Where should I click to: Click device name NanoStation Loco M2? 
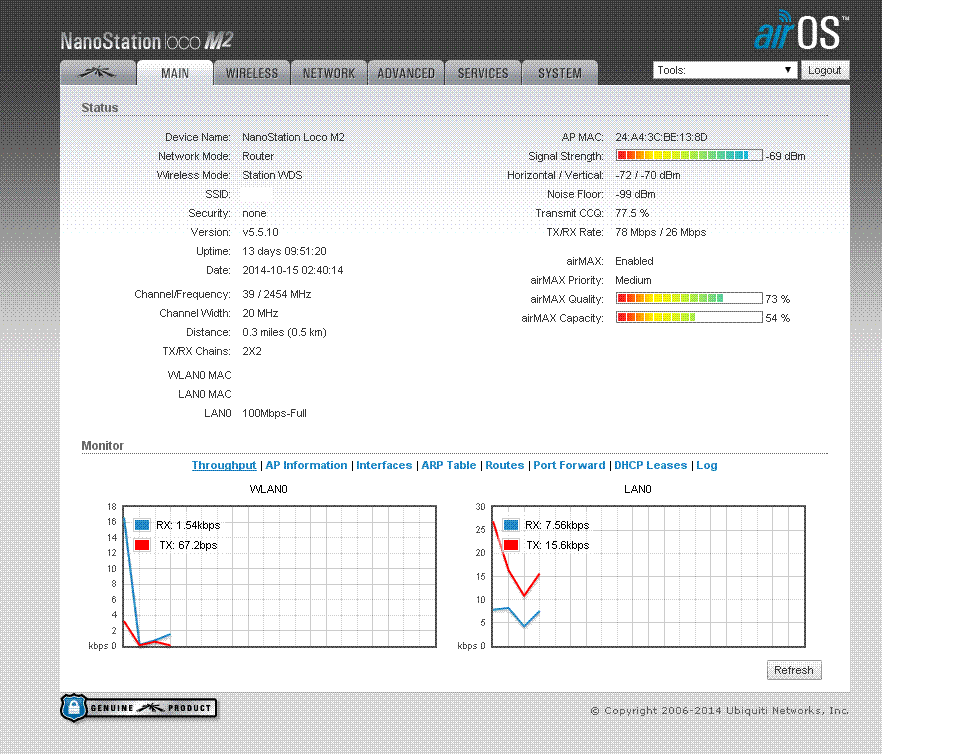[x=293, y=137]
